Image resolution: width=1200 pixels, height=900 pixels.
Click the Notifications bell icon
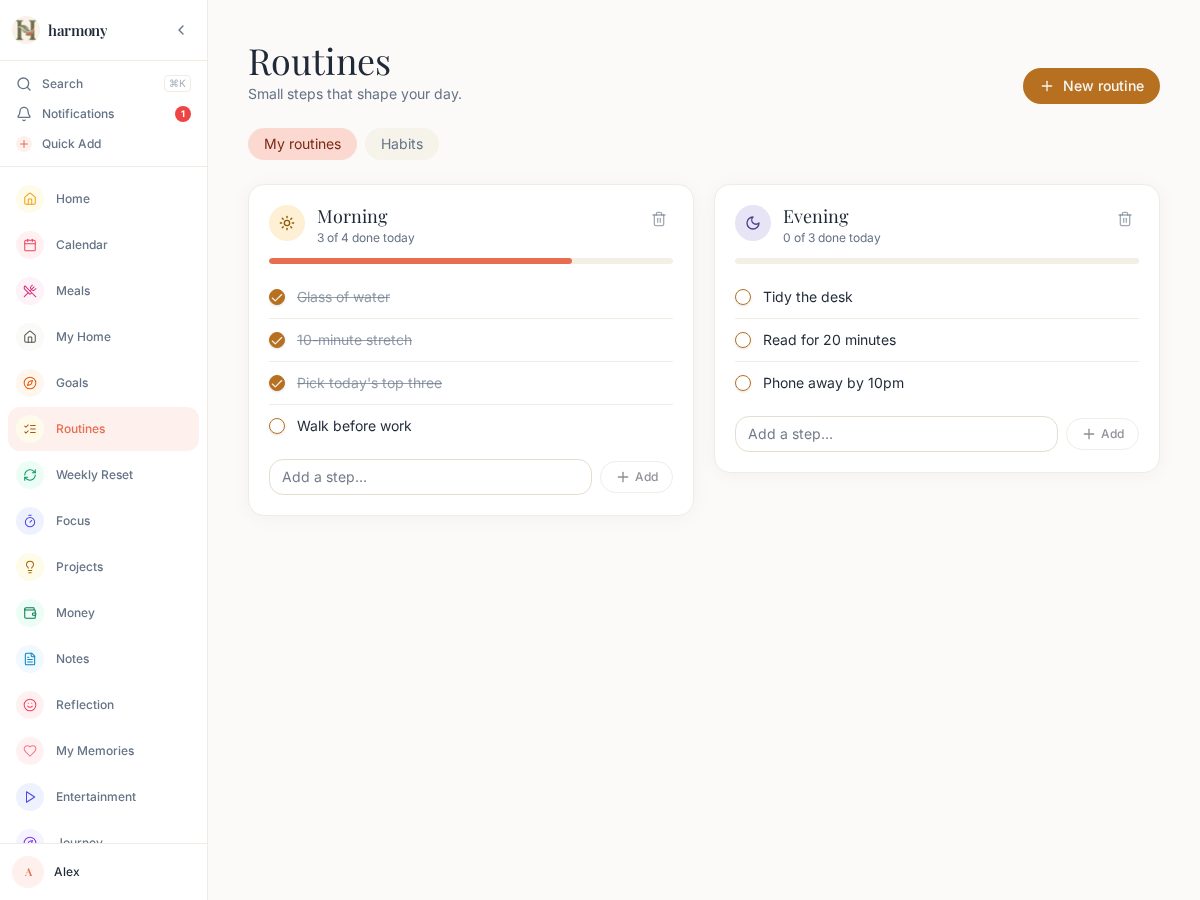click(24, 114)
